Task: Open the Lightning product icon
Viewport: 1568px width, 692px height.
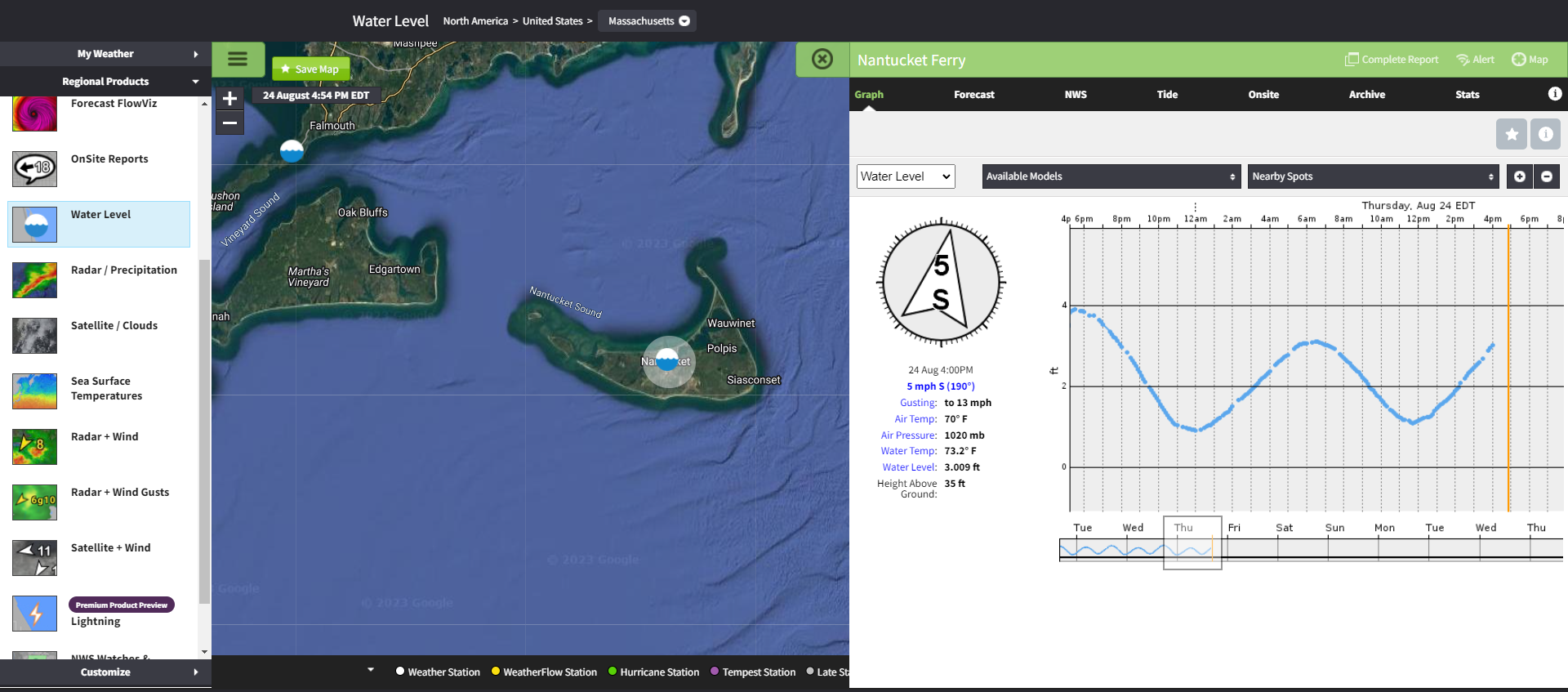Action: point(35,614)
